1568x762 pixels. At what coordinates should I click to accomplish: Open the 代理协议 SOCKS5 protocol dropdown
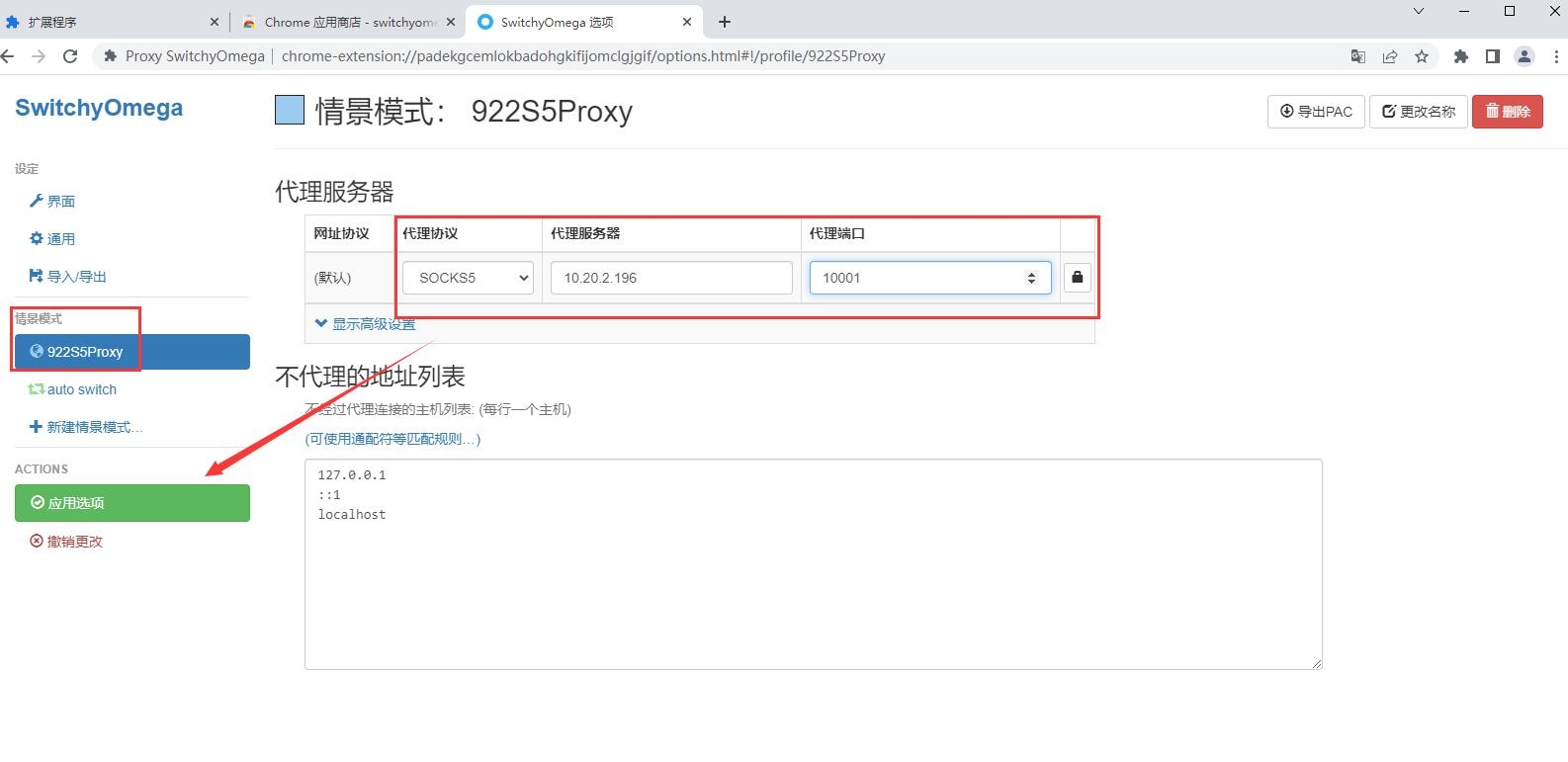tap(468, 278)
